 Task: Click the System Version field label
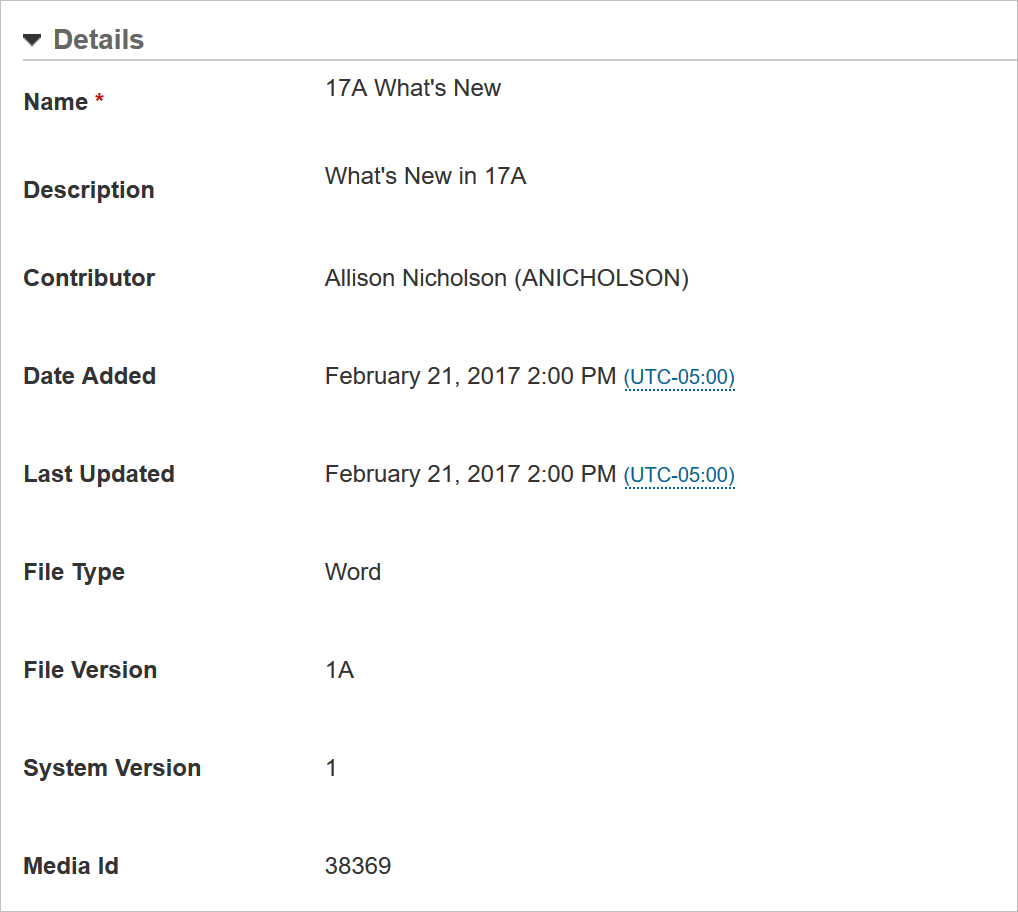112,768
